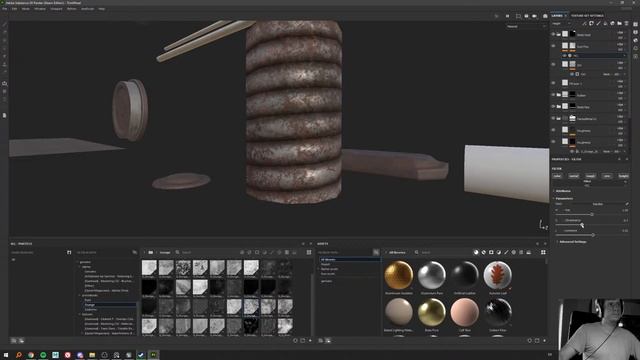Open the Window menu
Screen dimensions: 640x360
[40, 9]
